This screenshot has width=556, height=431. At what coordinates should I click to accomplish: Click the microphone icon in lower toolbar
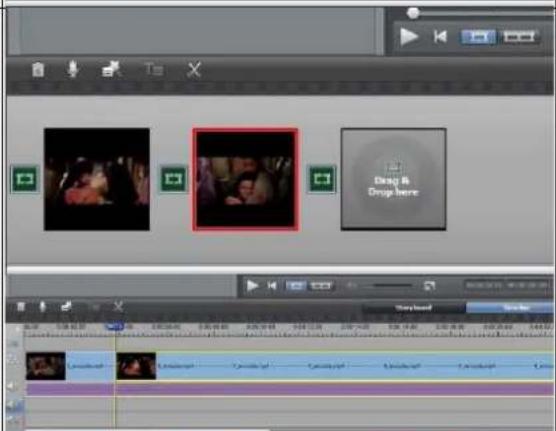point(43,306)
